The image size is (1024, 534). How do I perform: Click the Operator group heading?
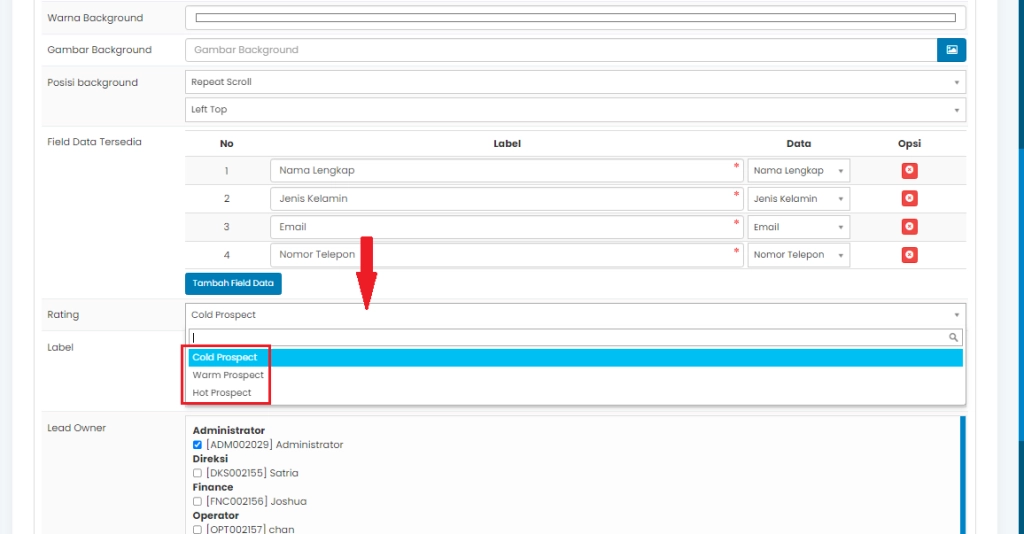point(216,516)
